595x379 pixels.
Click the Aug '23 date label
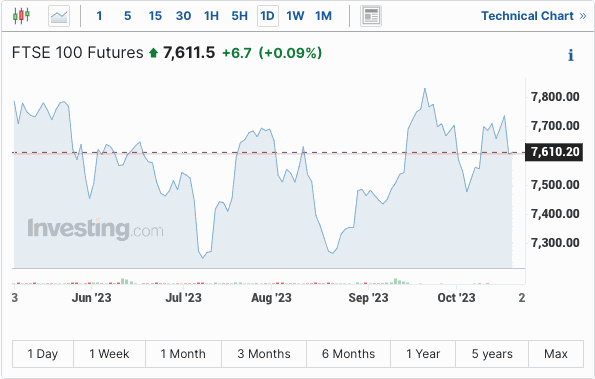[x=271, y=298]
